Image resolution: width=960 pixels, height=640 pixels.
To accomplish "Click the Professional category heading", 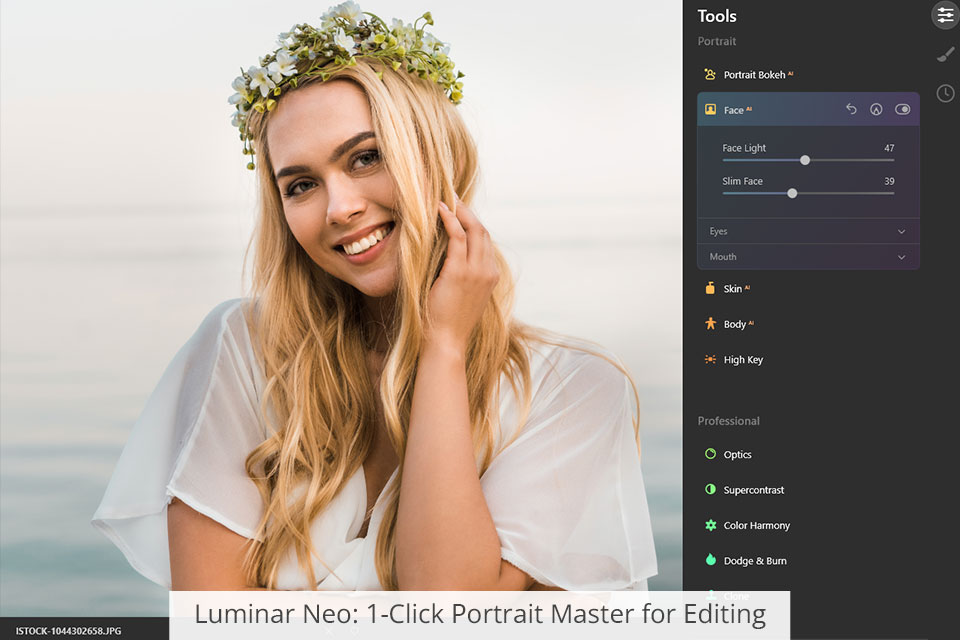I will tap(729, 421).
